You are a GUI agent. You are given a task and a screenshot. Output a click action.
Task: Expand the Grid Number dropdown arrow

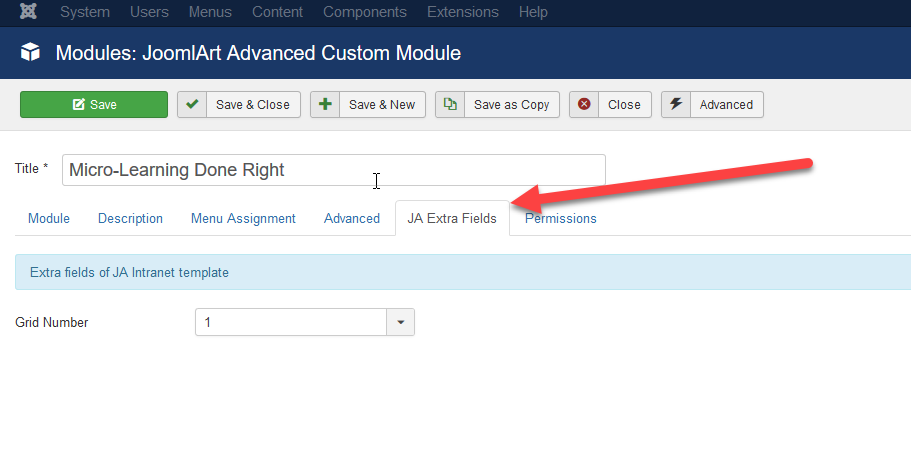point(400,322)
